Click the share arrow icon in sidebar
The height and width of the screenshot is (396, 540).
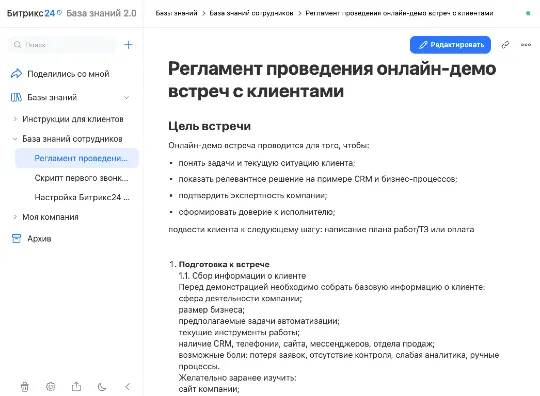coord(16,74)
